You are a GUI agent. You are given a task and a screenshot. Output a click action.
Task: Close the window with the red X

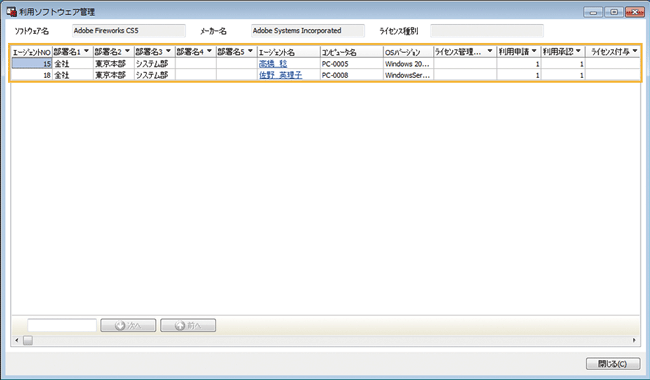[x=635, y=12]
